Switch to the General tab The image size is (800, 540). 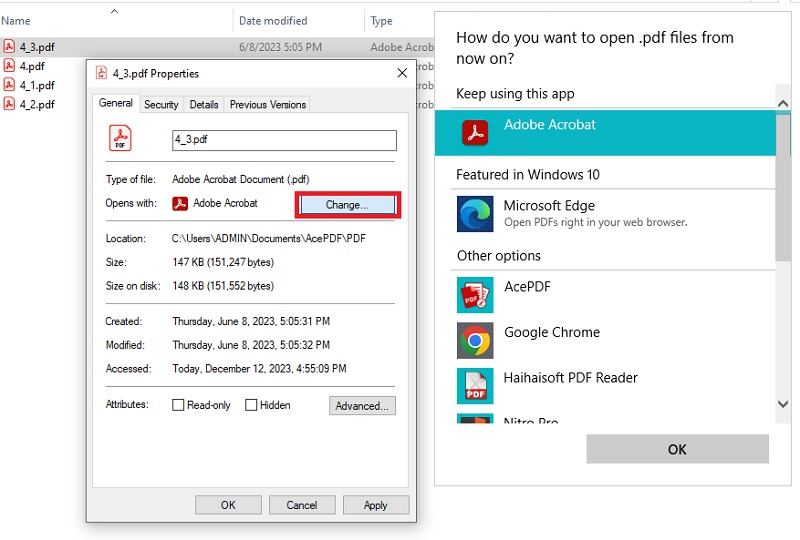click(x=115, y=103)
